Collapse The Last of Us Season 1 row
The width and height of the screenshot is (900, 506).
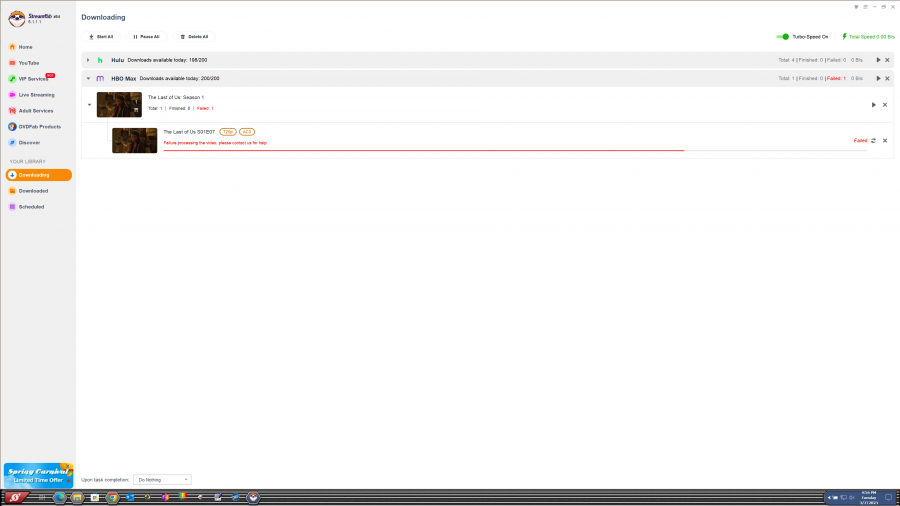point(90,105)
